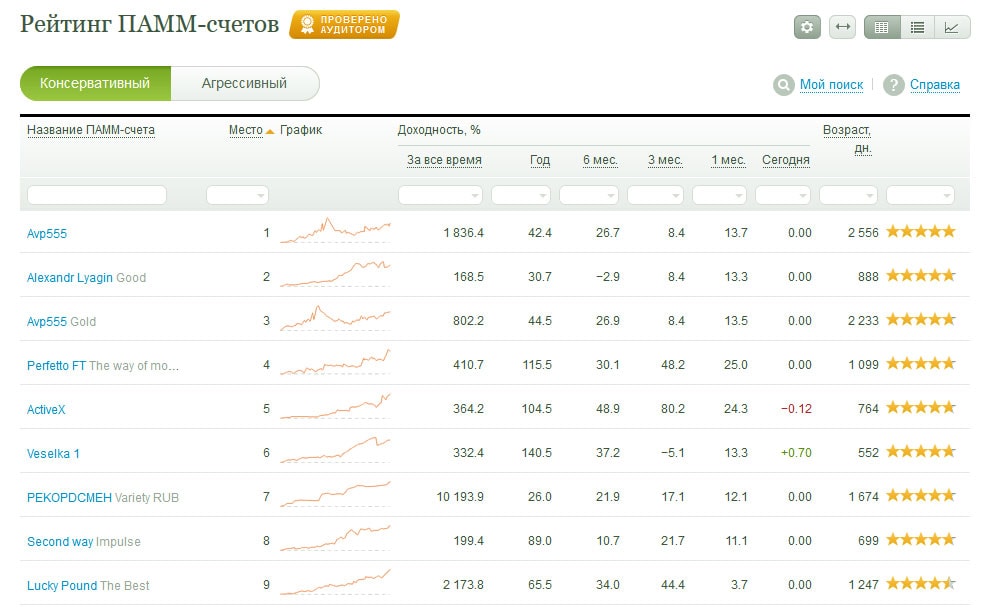
Task: Select the Консервативный tab
Action: [x=95, y=84]
